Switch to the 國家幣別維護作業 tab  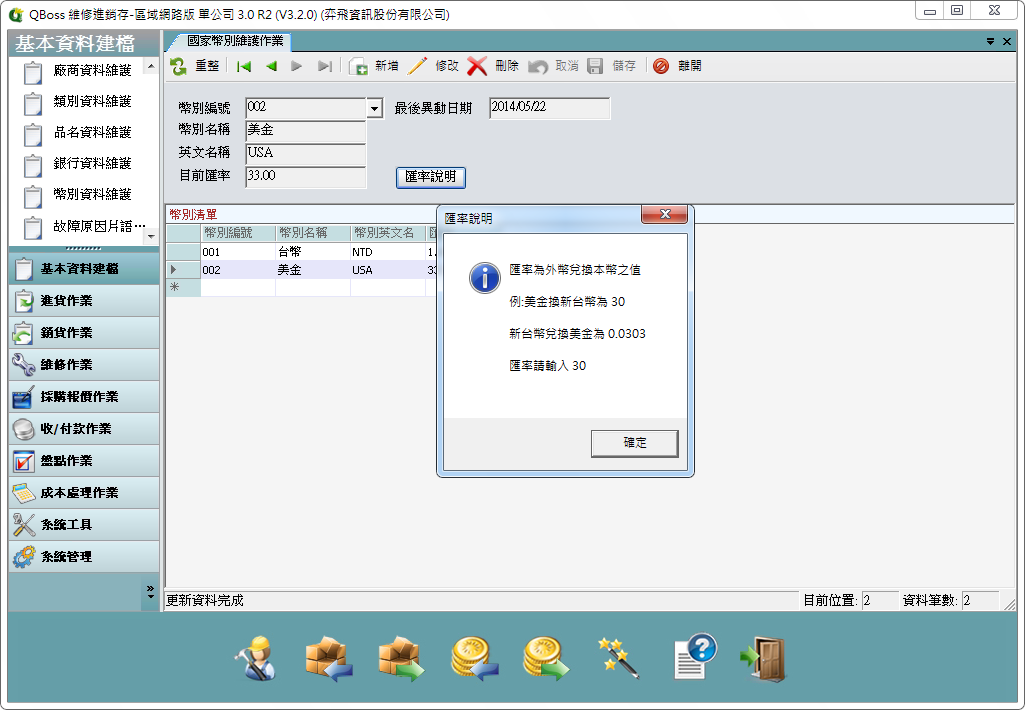pos(234,41)
